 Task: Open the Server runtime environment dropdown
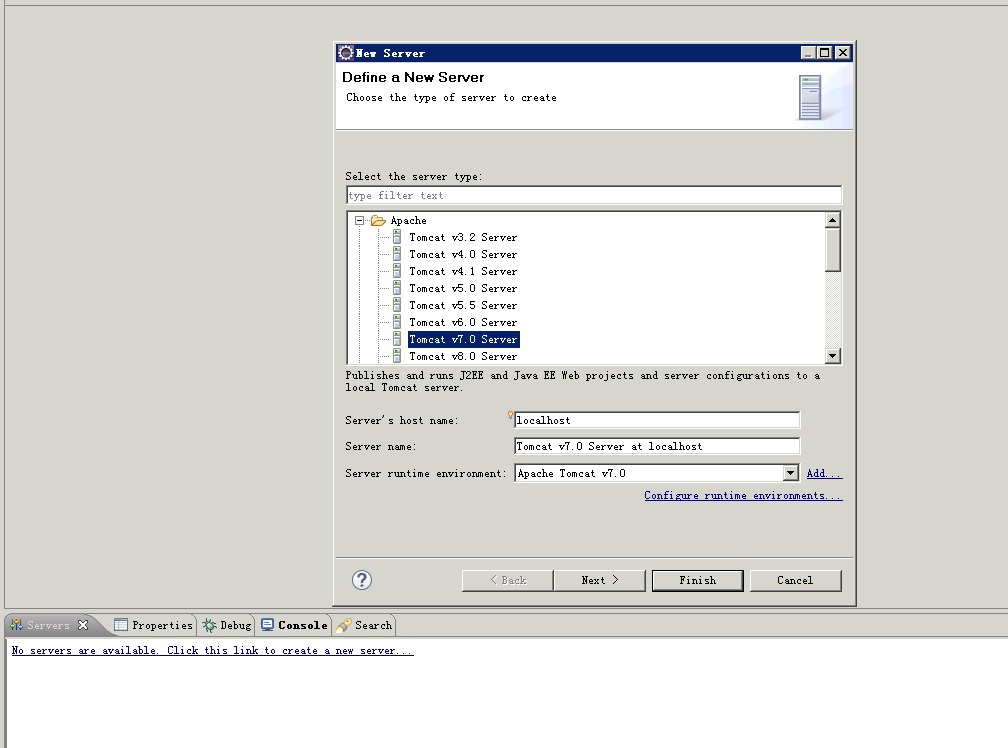[x=791, y=473]
